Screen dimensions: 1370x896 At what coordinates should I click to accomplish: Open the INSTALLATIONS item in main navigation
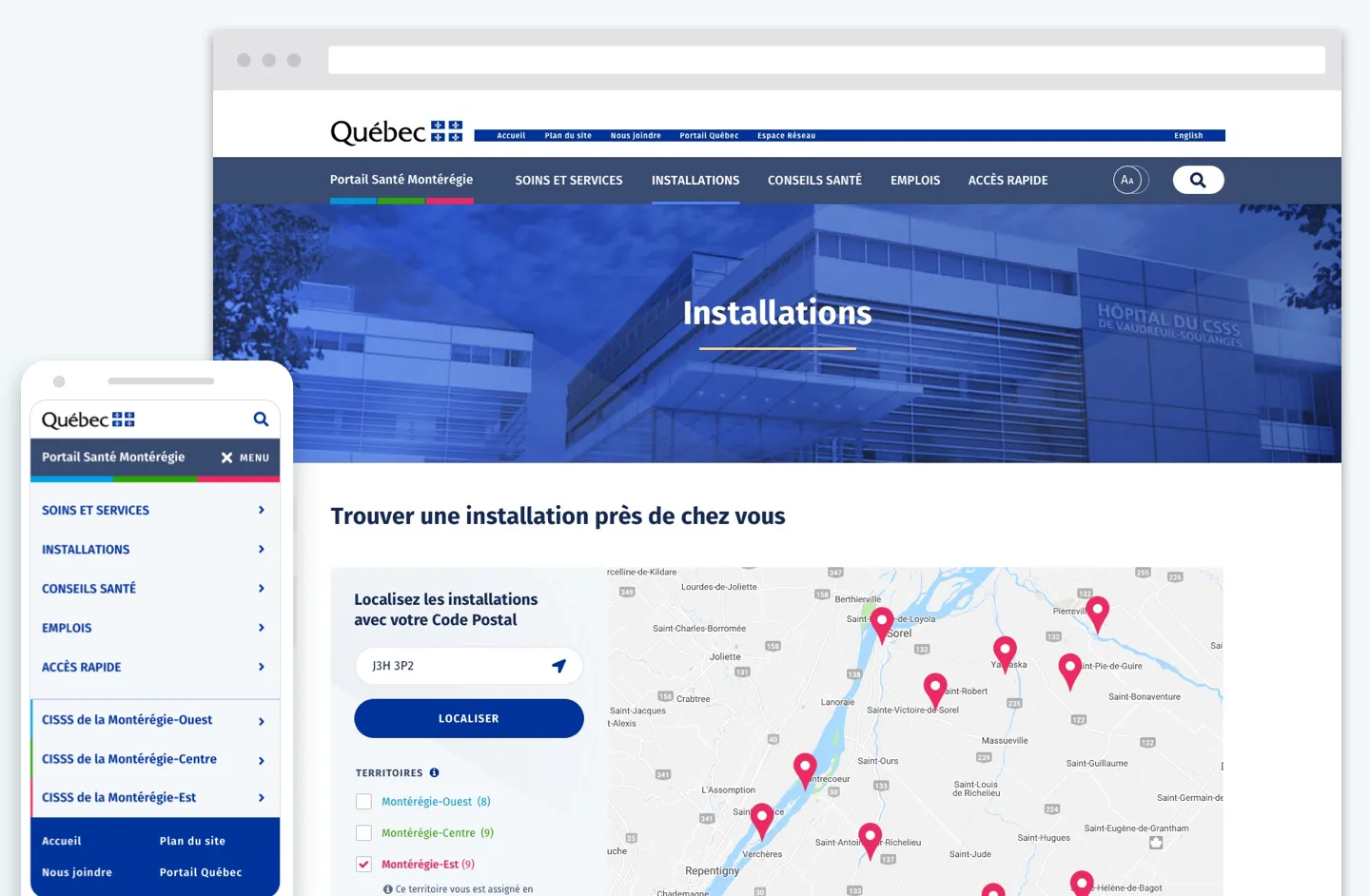point(695,180)
